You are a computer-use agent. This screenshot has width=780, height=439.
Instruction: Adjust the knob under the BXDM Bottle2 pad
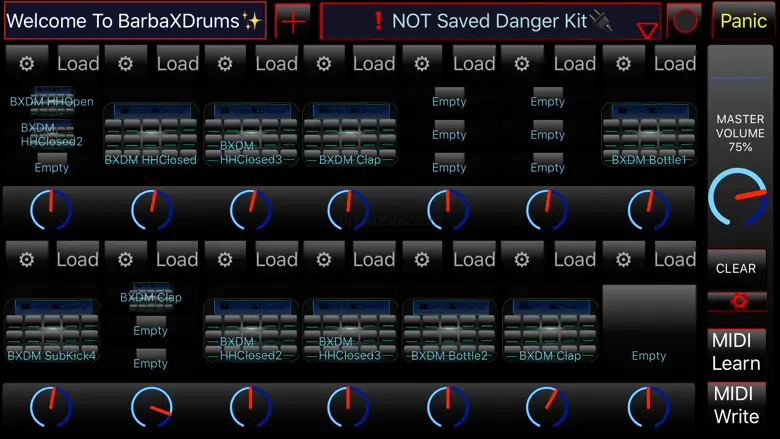[x=448, y=407]
